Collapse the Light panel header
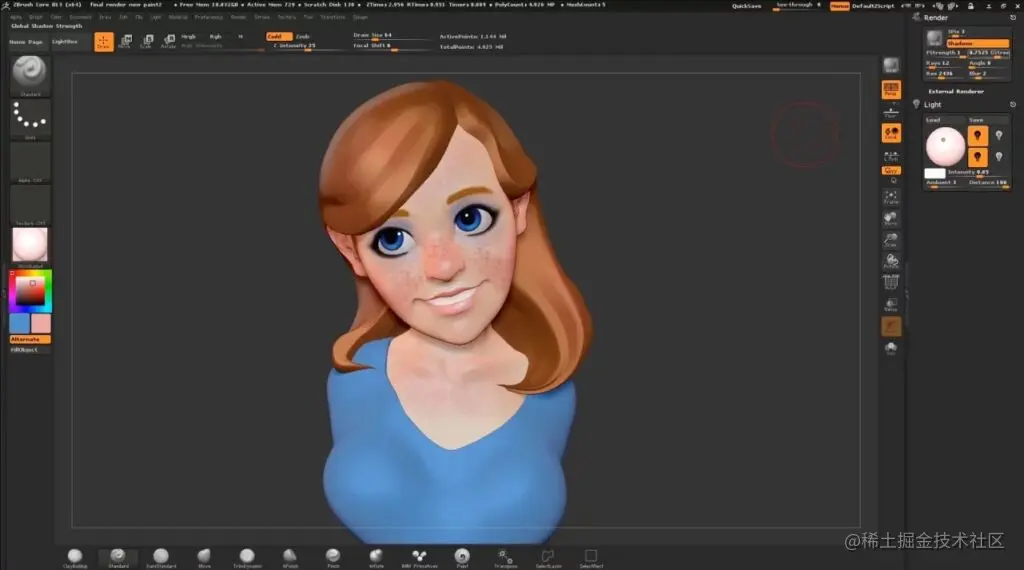This screenshot has height=570, width=1024. (933, 104)
